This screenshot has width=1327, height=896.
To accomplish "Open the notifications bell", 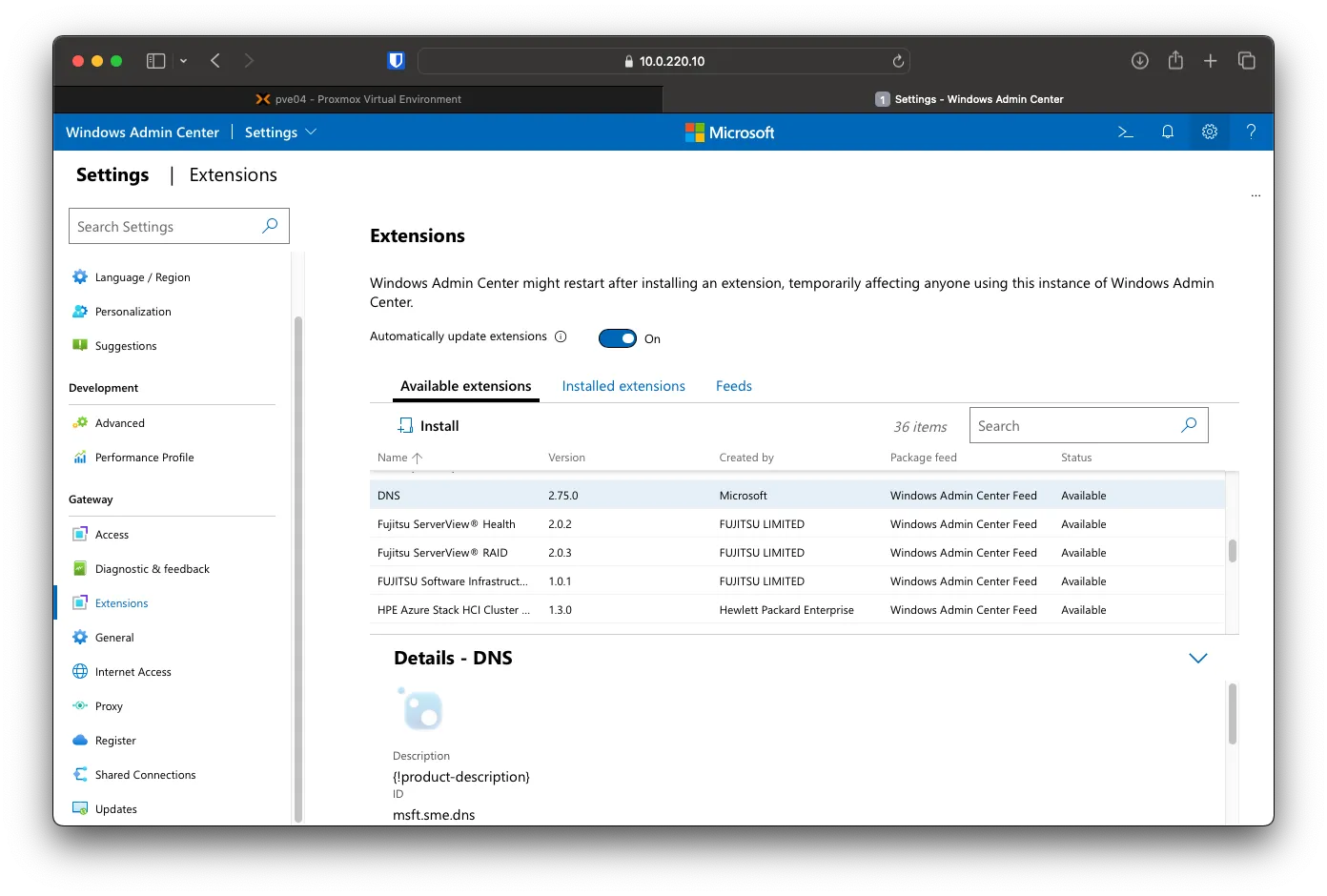I will [x=1168, y=132].
